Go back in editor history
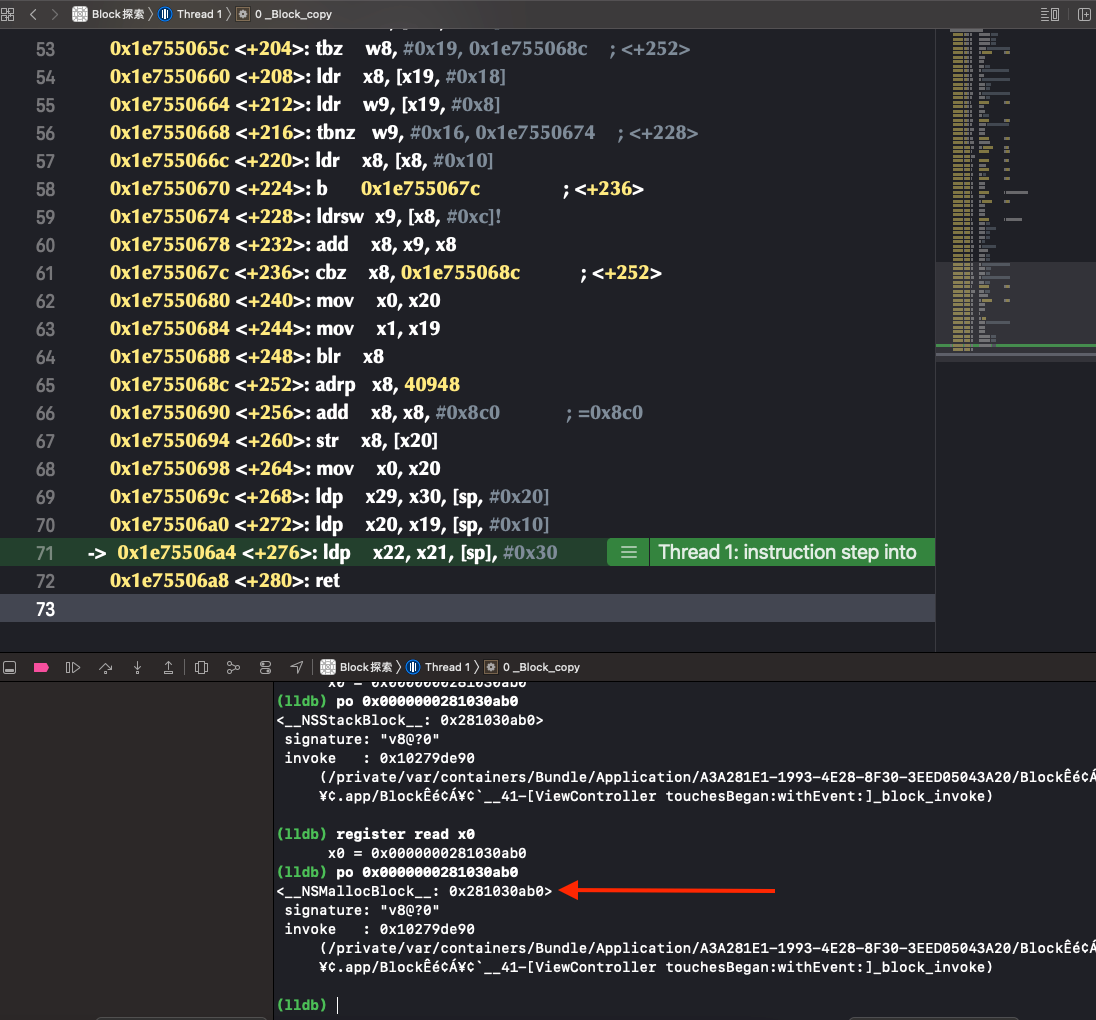Image resolution: width=1096 pixels, height=1020 pixels. click(33, 14)
